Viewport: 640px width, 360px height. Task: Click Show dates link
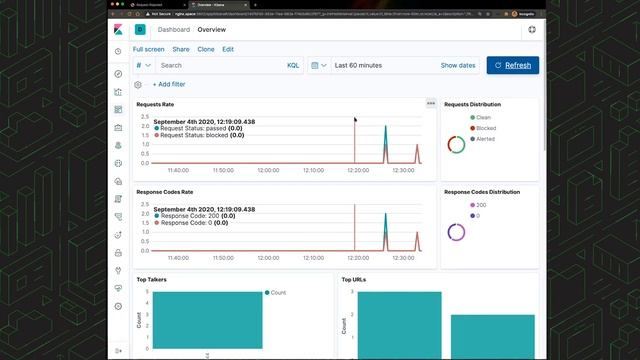pos(458,65)
